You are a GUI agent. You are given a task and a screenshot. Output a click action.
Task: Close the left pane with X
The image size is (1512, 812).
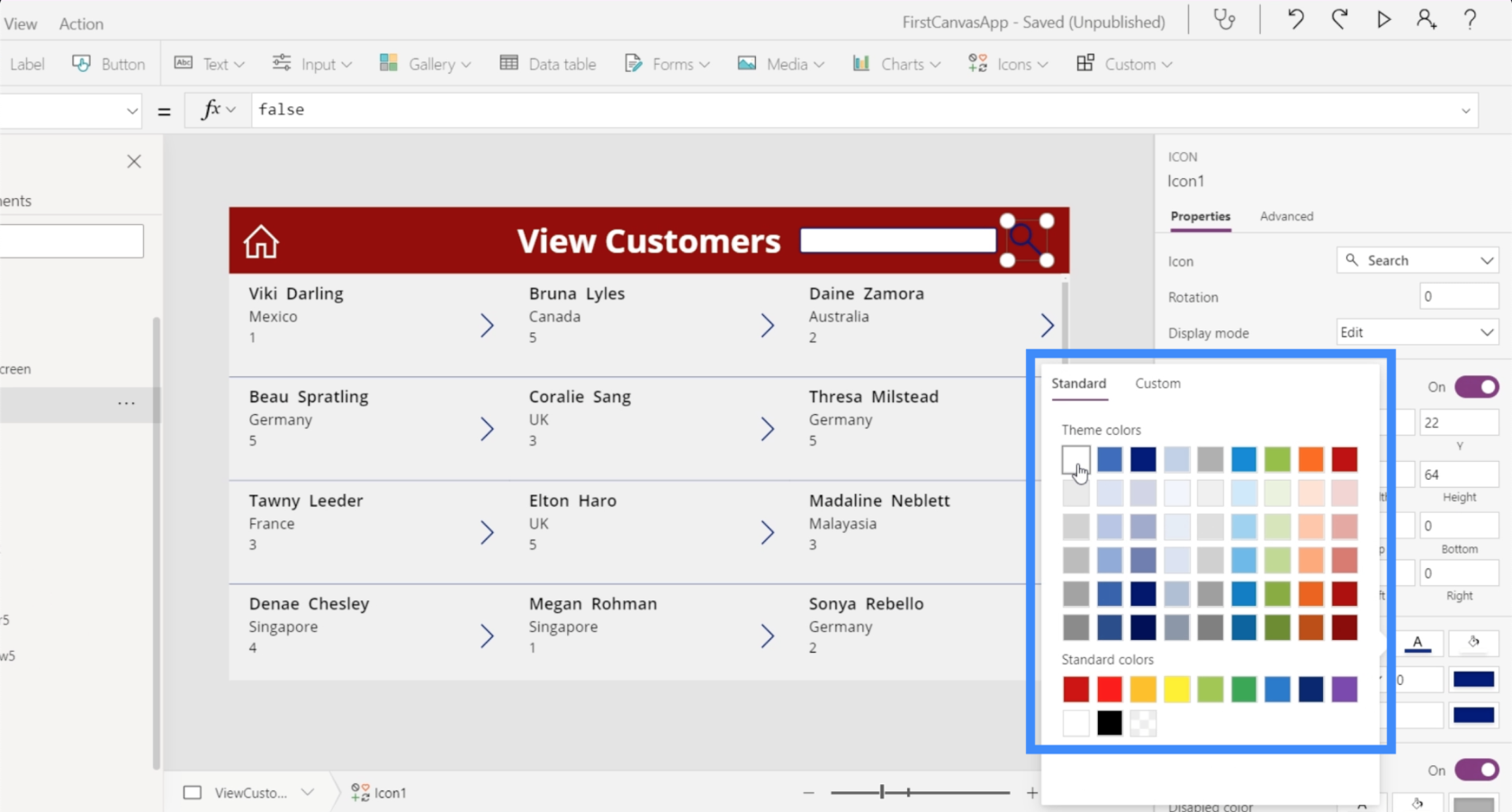134,161
